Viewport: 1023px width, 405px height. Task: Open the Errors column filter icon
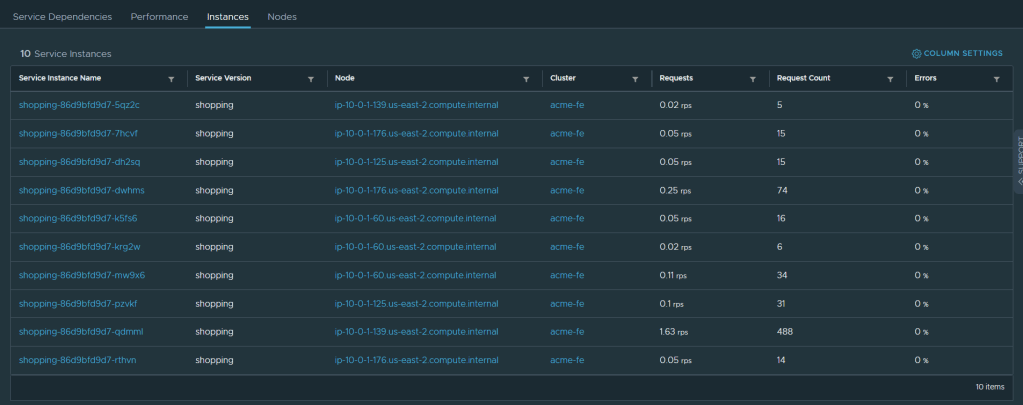click(x=996, y=79)
